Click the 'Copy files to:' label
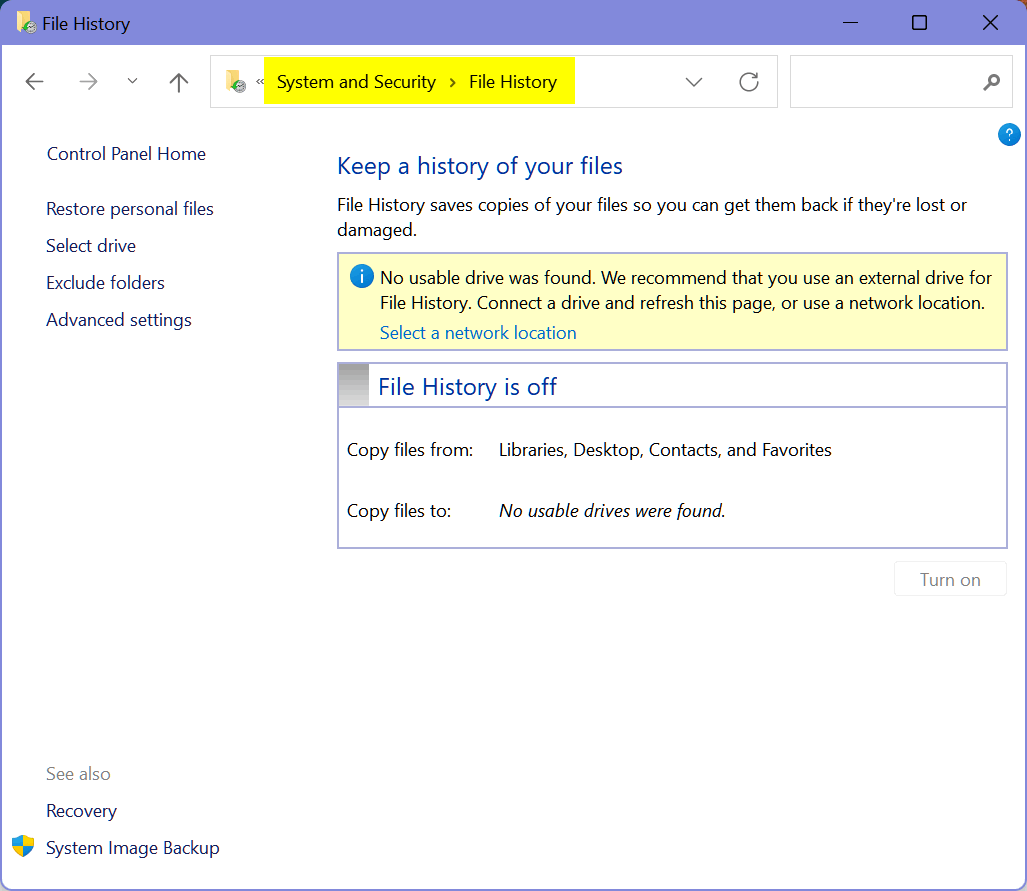 [399, 510]
